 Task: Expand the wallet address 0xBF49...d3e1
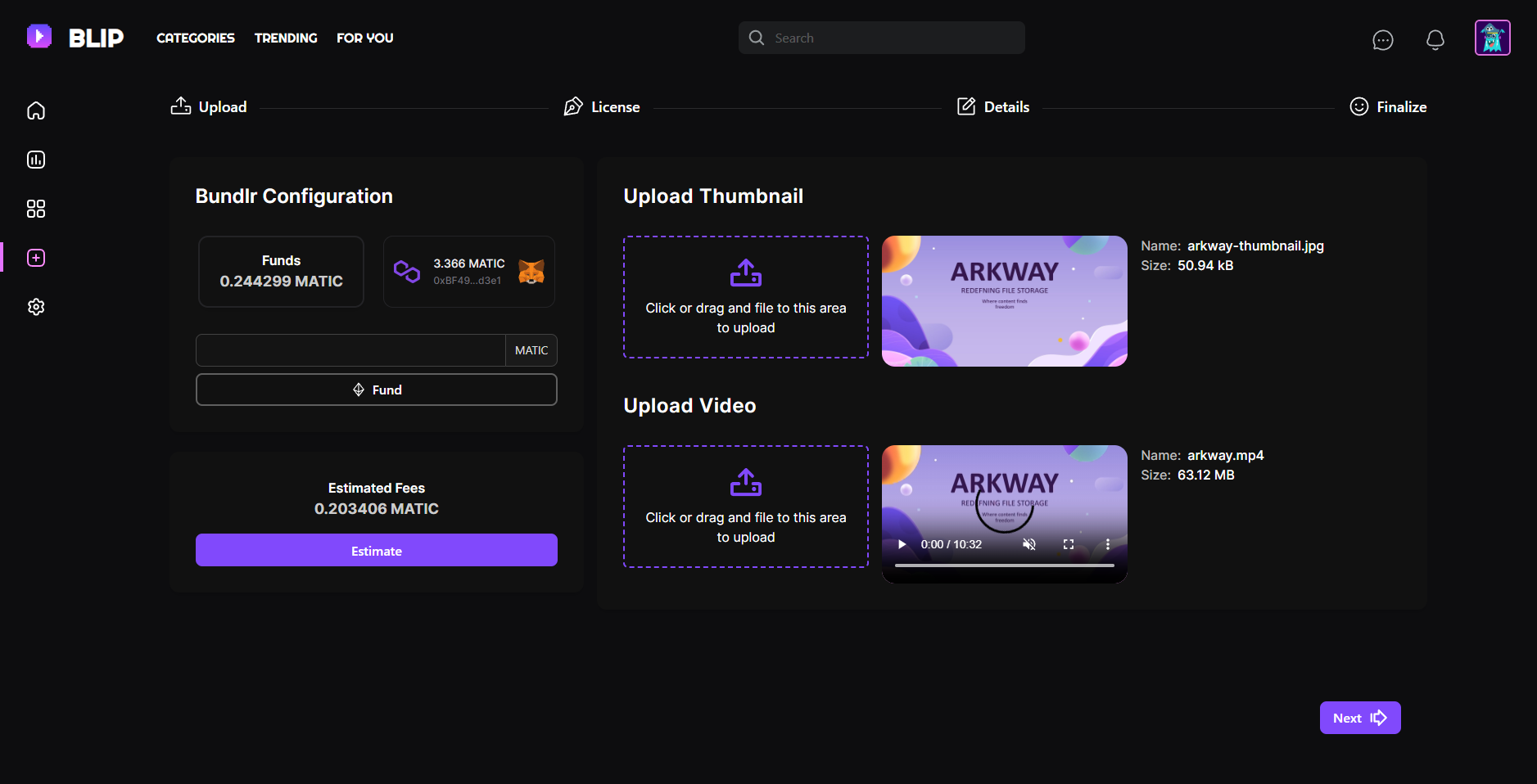tap(468, 280)
